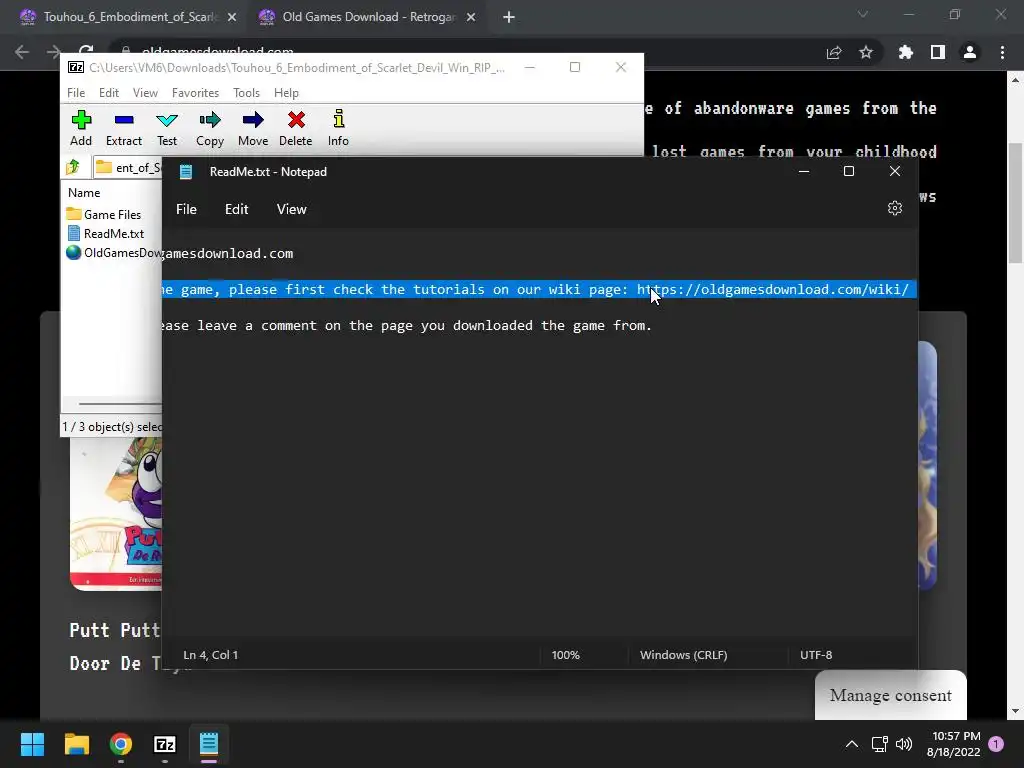Viewport: 1024px width, 768px height.
Task: Switch to 7-Zip on the taskbar
Action: pyautogui.click(x=165, y=744)
